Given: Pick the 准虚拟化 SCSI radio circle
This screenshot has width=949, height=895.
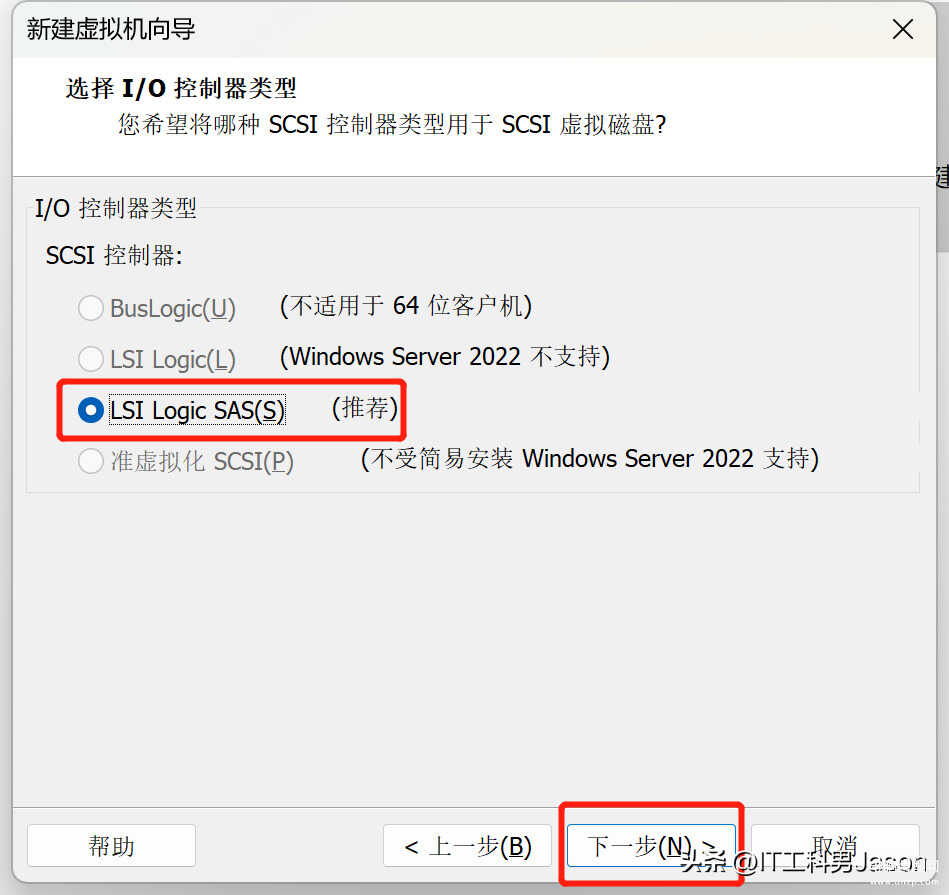Looking at the screenshot, I should point(91,461).
